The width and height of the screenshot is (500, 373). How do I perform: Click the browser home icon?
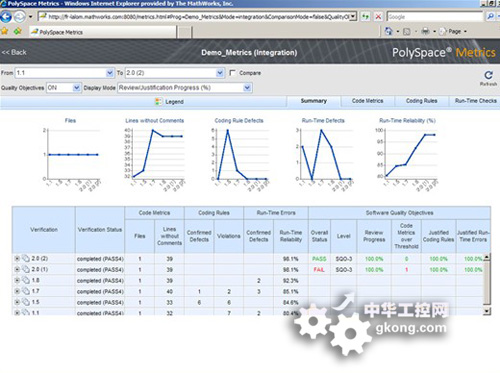(x=389, y=32)
